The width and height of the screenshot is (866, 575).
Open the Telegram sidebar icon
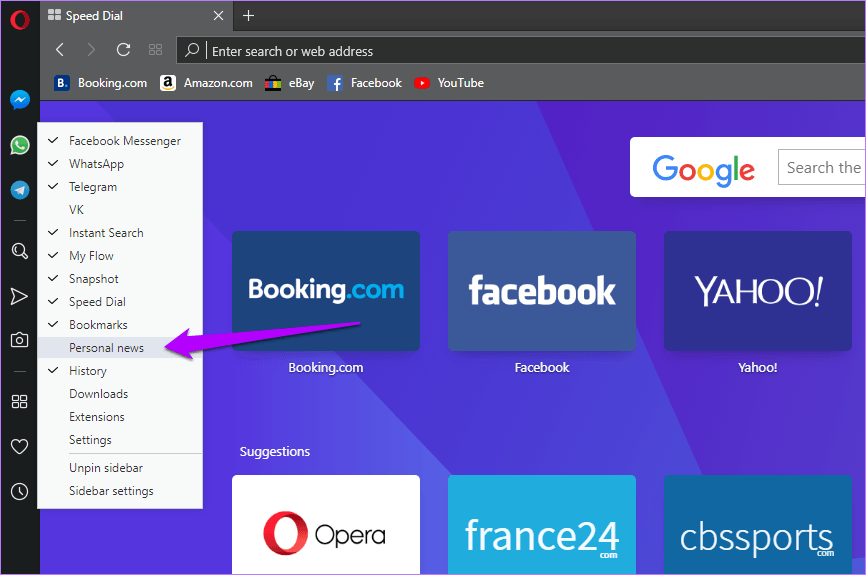20,190
